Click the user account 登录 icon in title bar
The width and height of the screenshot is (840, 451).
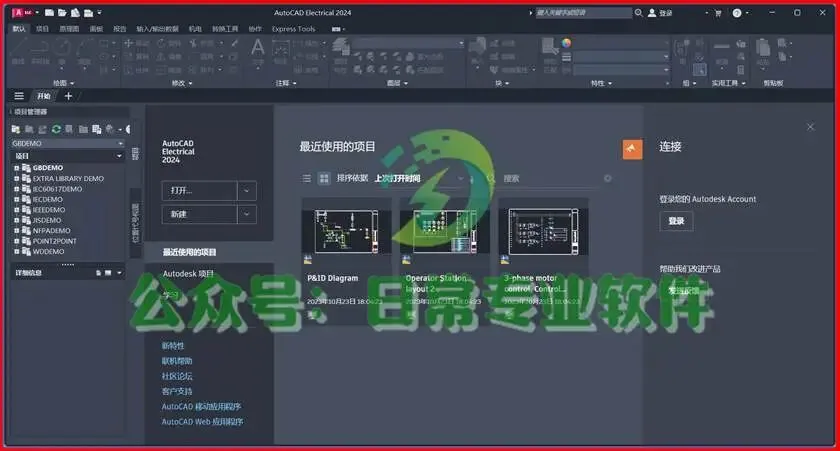coord(652,13)
